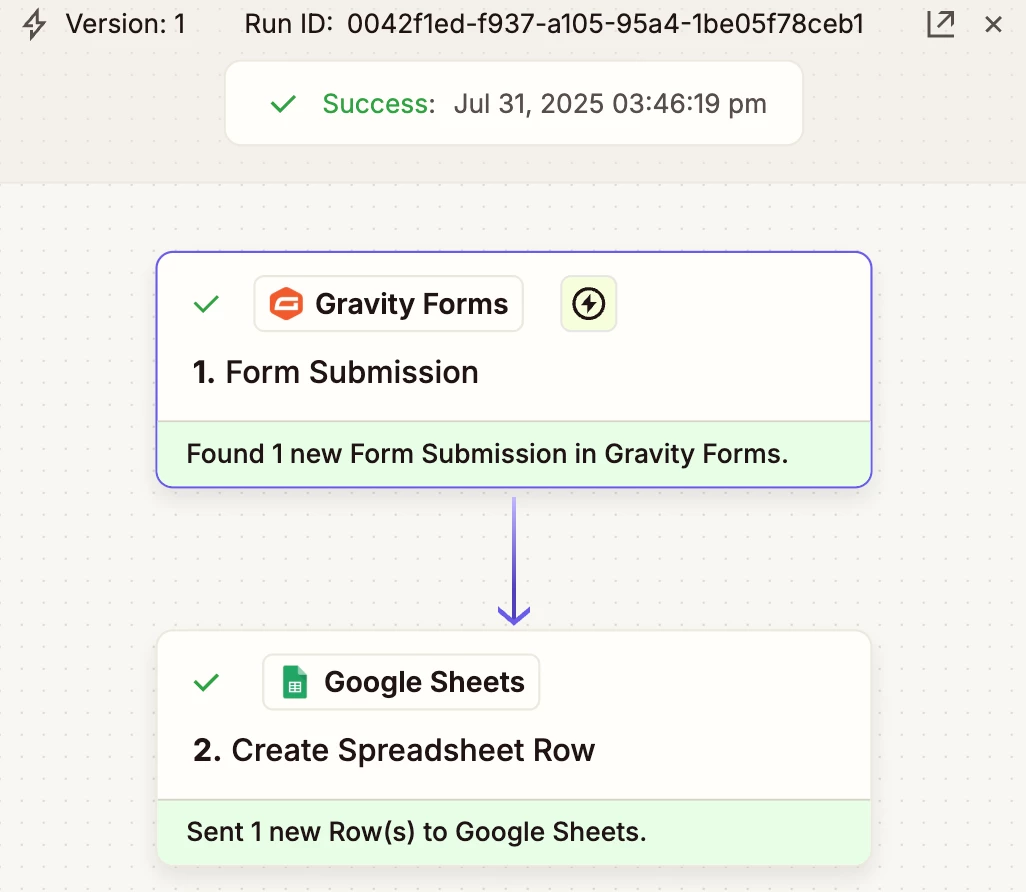Click the Success timestamp Jul 31, 2025
Screen dimensions: 1026x892
610,103
